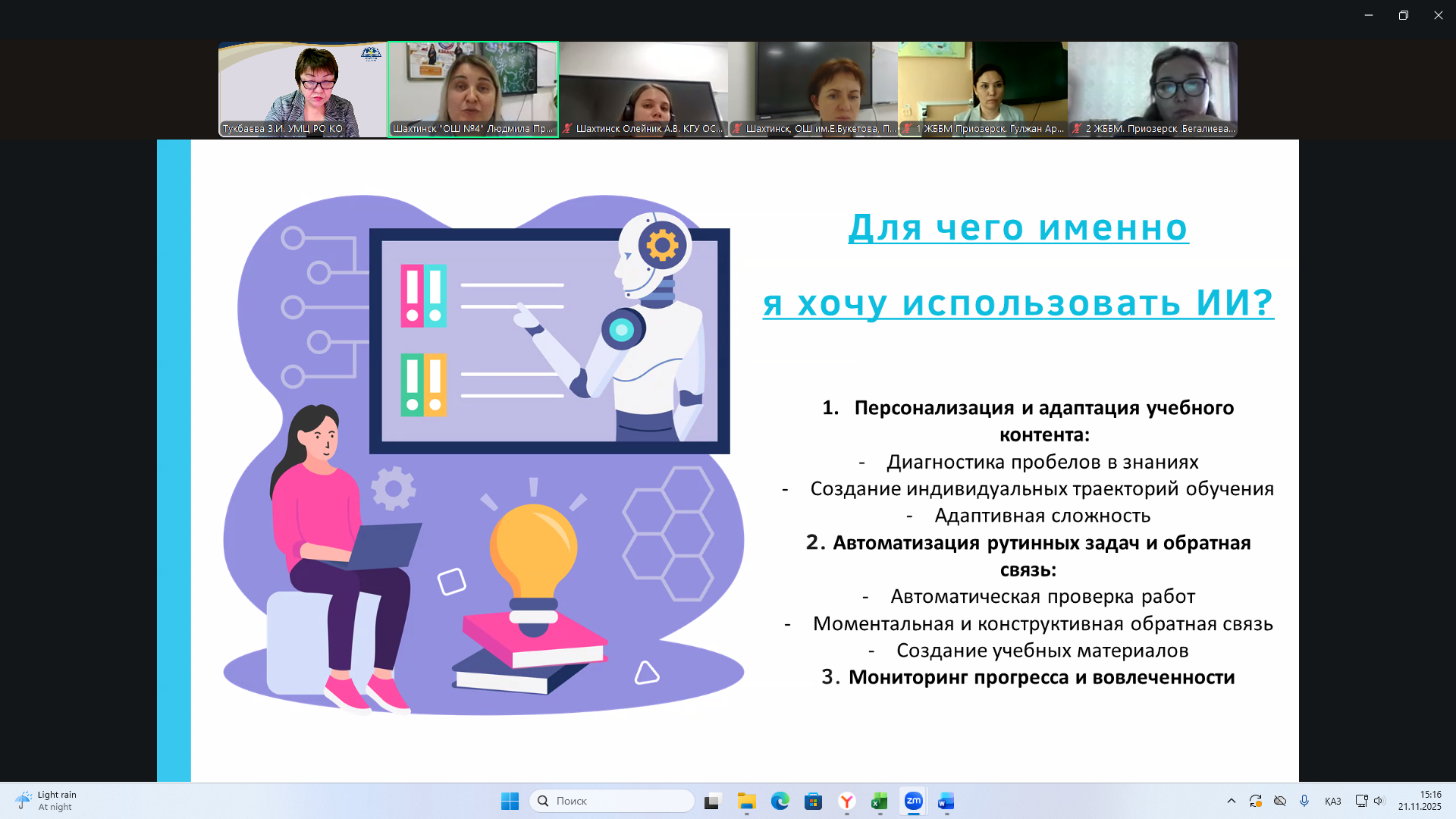Select Тукбаева З.И. participant video tile
This screenshot has width=1456, height=819.
[303, 89]
